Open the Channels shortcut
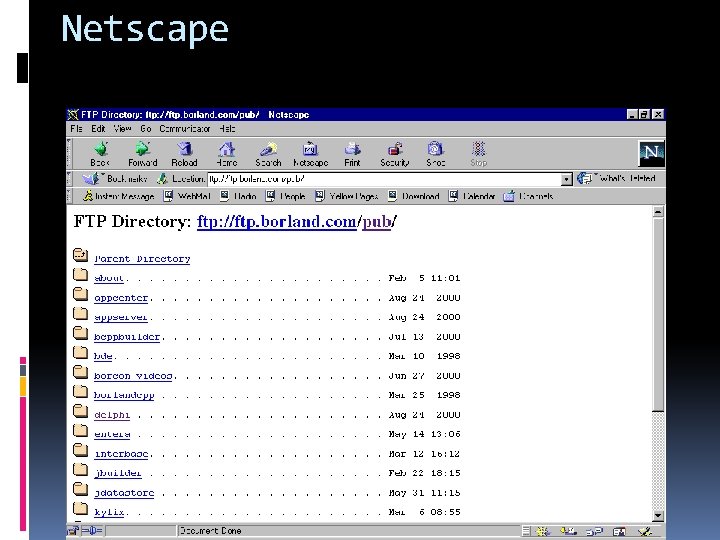Screen dimensions: 720x540 coord(529,196)
